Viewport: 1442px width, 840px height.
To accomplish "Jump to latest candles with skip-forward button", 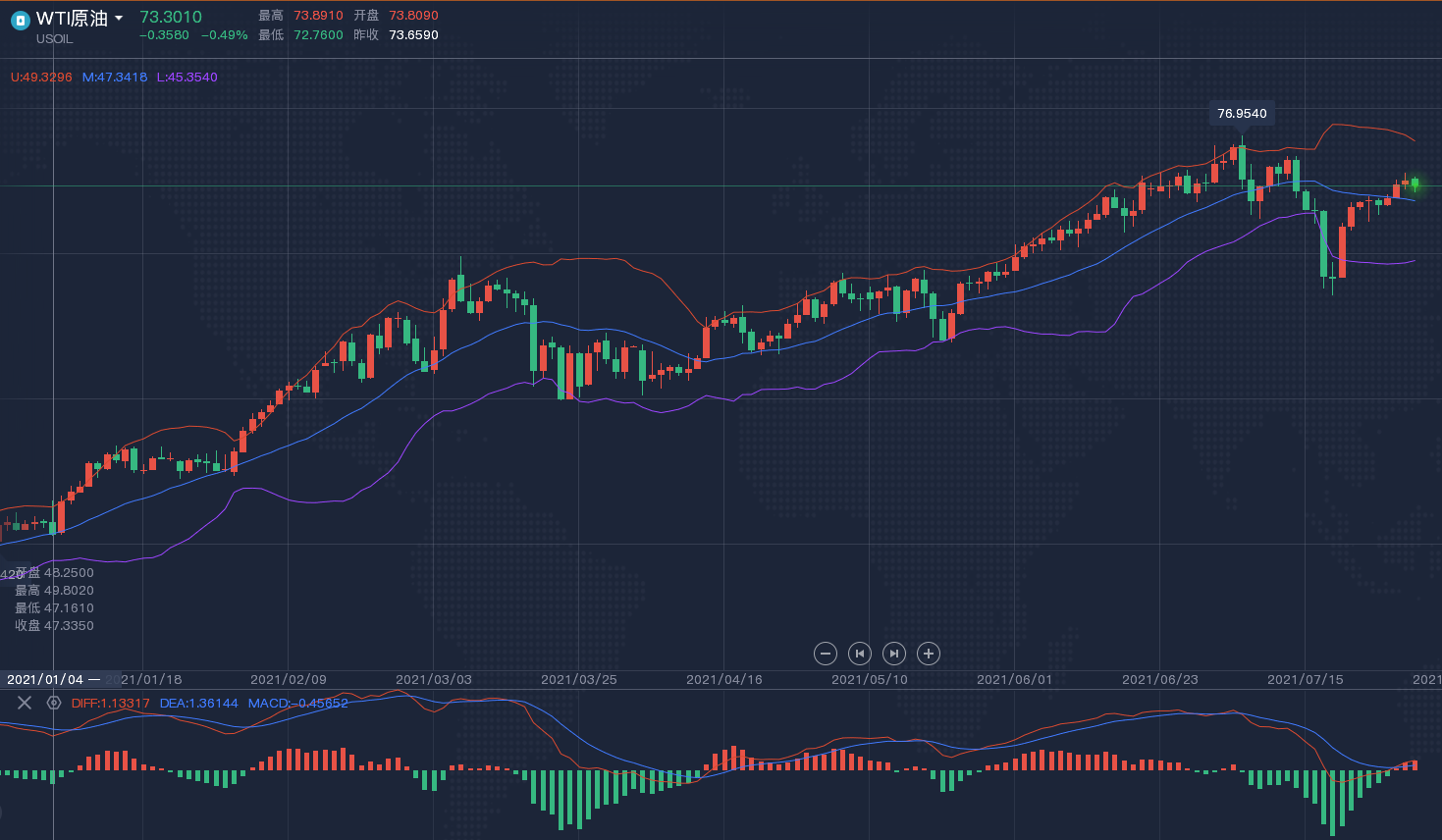I will [893, 654].
